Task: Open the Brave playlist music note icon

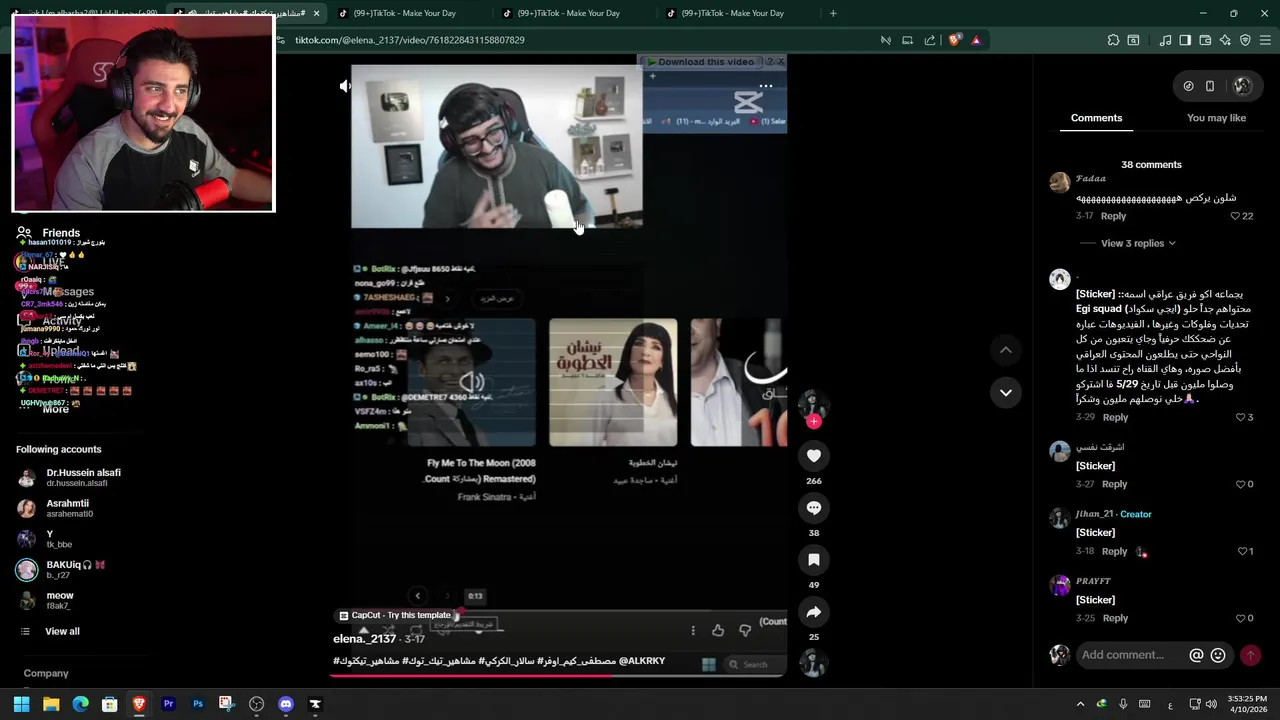Action: [x=1165, y=40]
